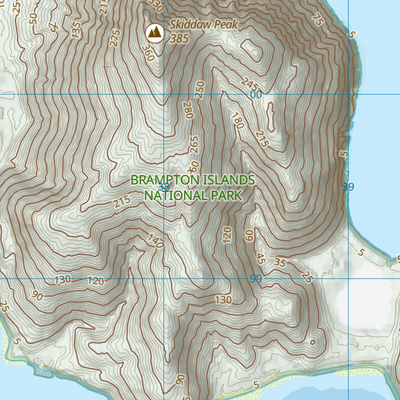Click the grid label 00
The width and height of the screenshot is (400, 400).
click(256, 95)
